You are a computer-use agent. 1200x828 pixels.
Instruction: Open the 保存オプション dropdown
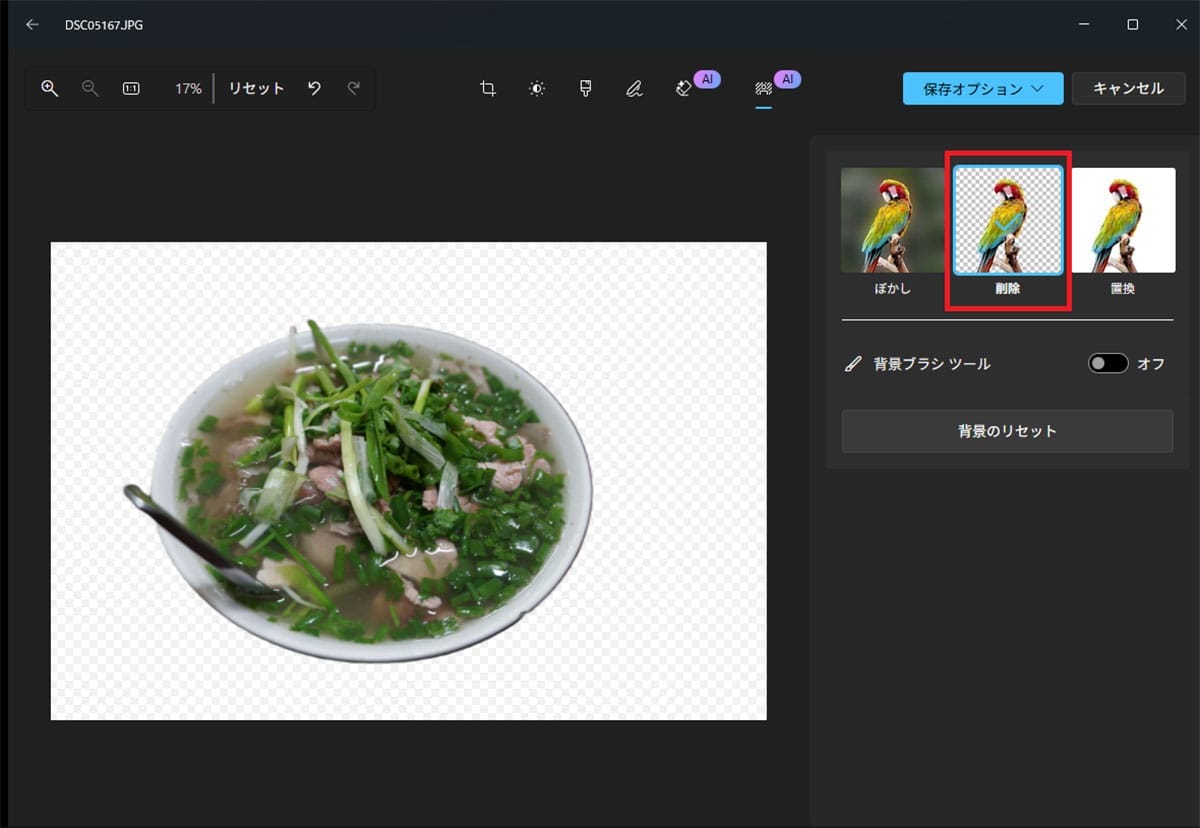point(982,88)
